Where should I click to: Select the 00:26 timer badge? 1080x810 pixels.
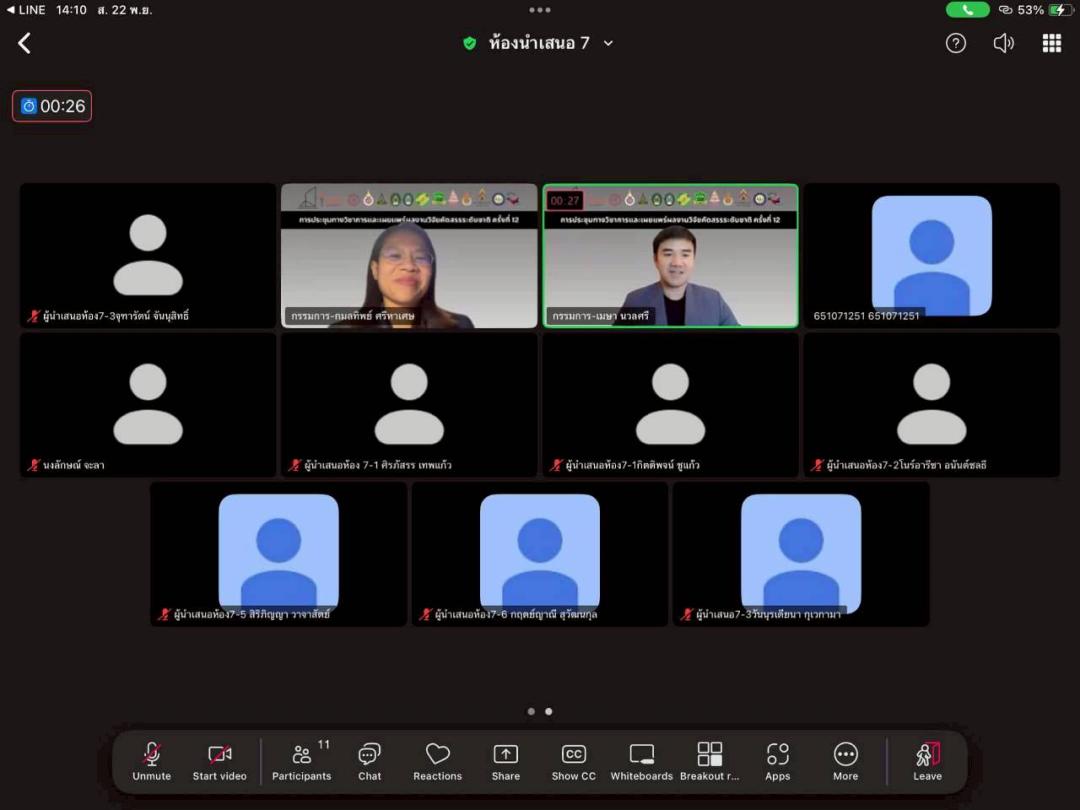click(52, 106)
